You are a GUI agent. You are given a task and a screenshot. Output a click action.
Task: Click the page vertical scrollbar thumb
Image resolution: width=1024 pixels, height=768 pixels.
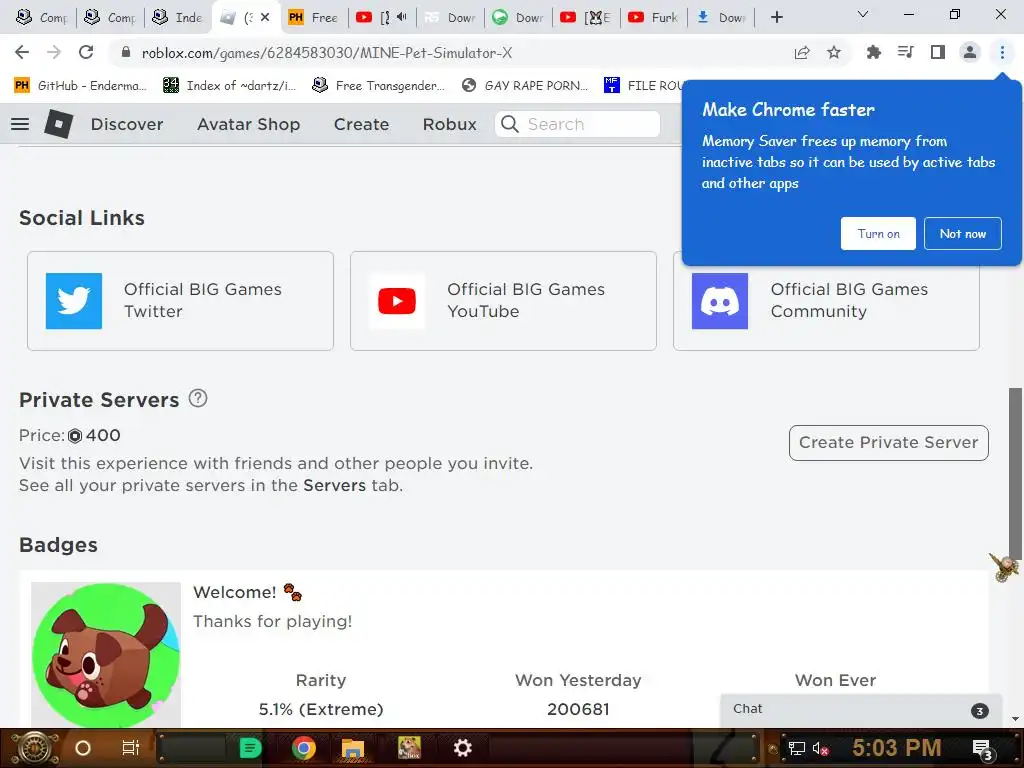tap(1016, 473)
